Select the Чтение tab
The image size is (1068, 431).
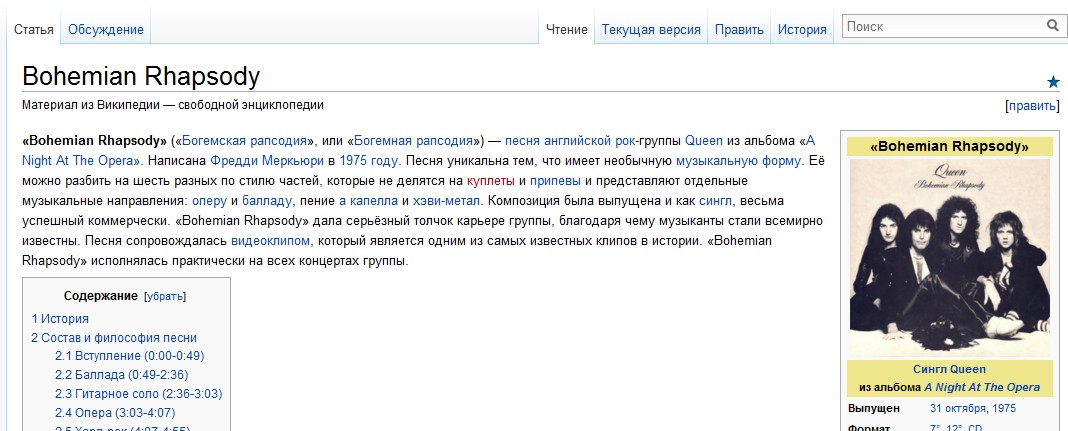567,29
